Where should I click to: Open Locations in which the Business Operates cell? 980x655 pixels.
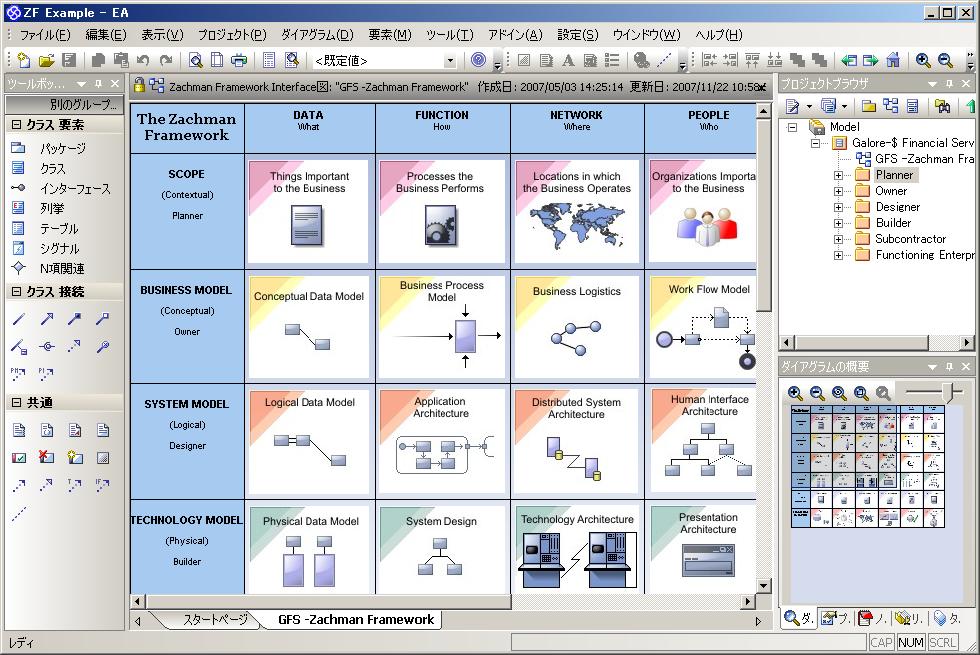coord(577,211)
